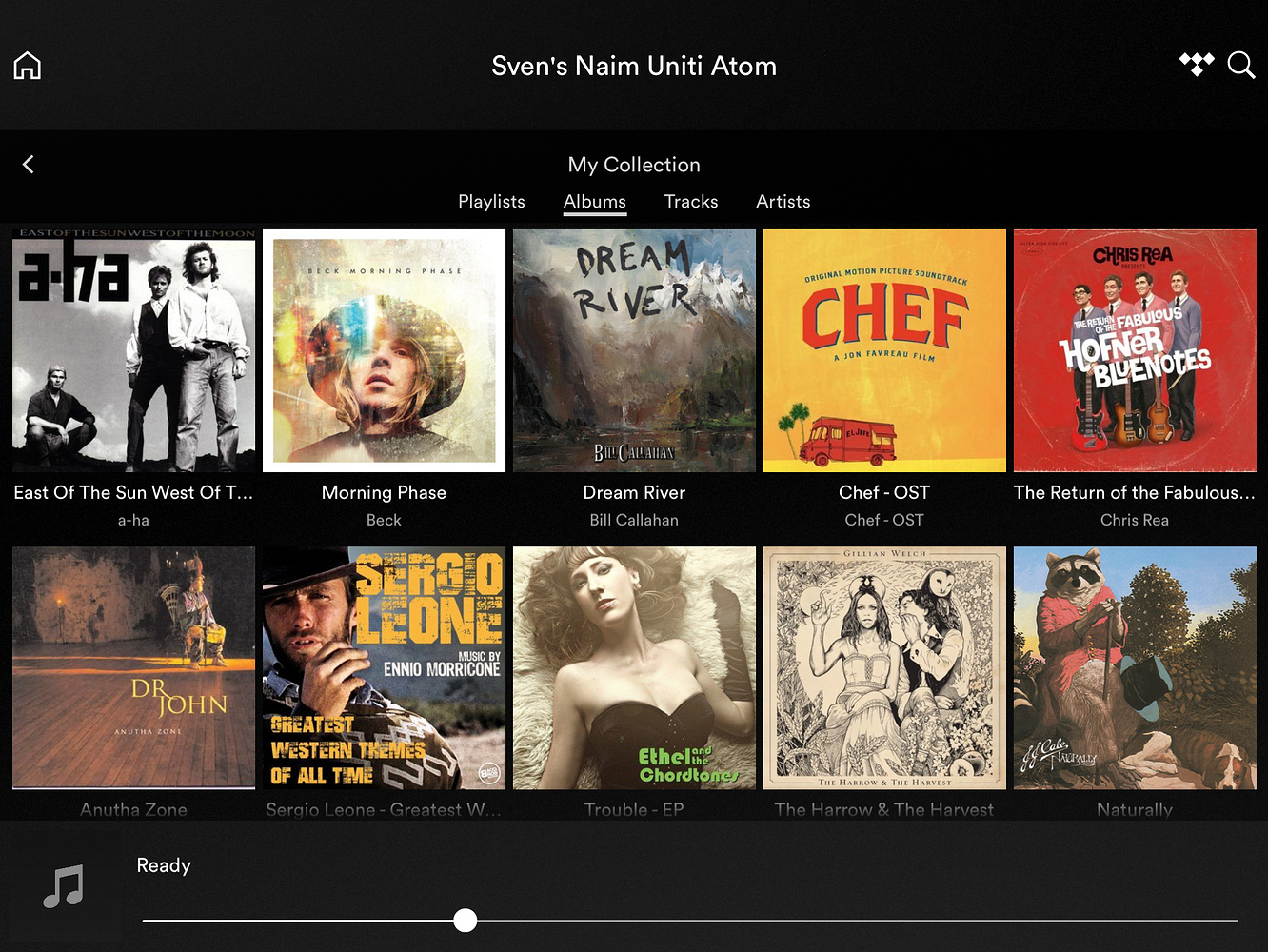Open search via the magnifier icon

[x=1241, y=65]
